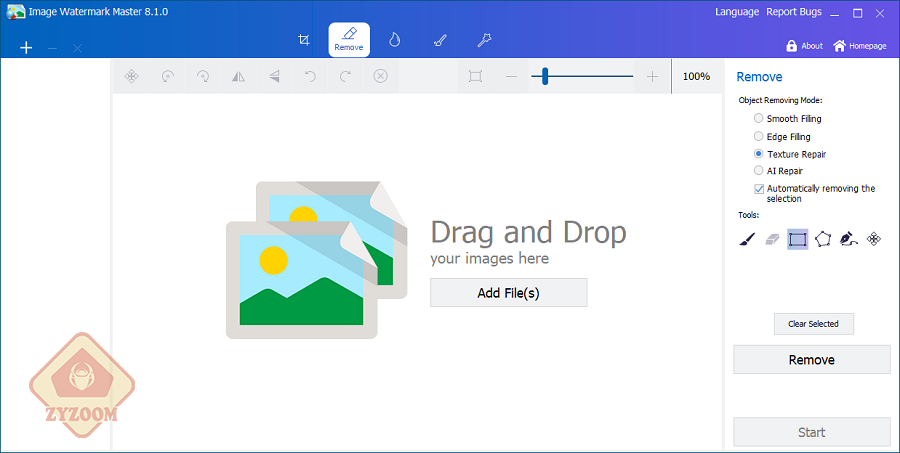The image size is (900, 453).
Task: Click the Remove button in the panel
Action: click(812, 360)
